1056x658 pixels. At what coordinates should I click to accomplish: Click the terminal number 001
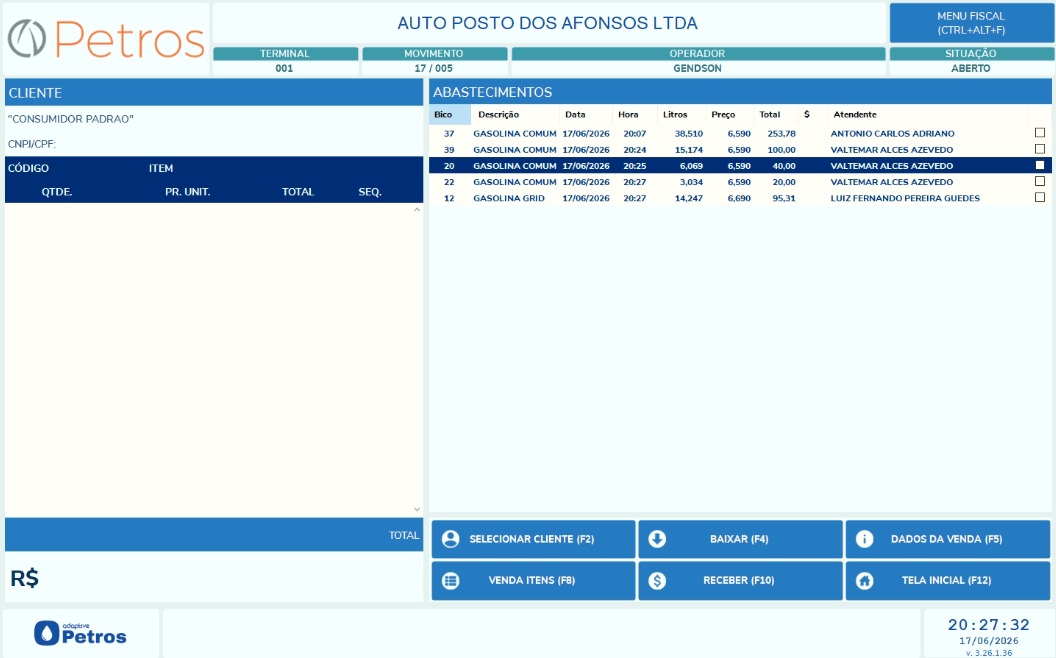pos(284,68)
